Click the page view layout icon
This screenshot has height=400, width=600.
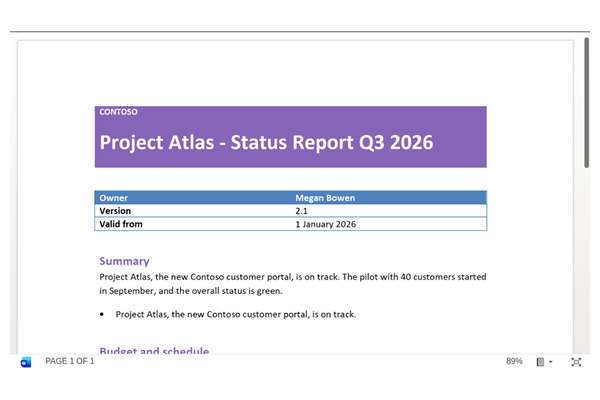540,362
